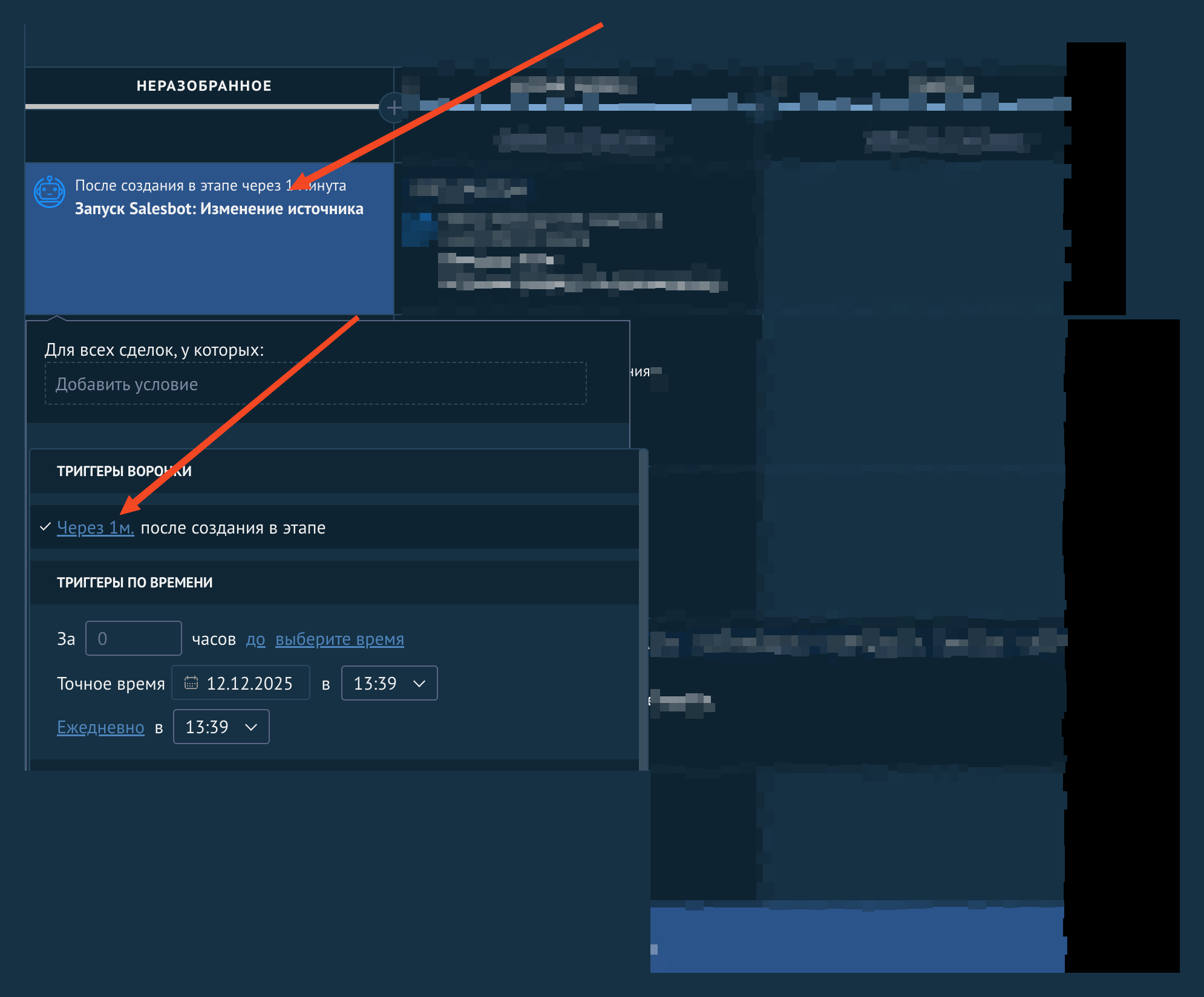Click the 'до' link after часов
Image resolution: width=1204 pixels, height=997 pixels.
coord(255,639)
